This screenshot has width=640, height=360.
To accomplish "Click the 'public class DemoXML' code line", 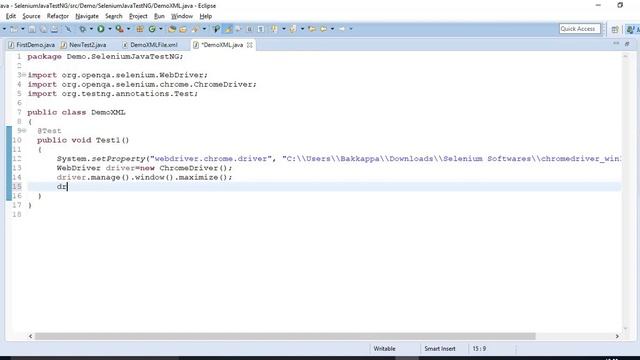I will coord(76,112).
